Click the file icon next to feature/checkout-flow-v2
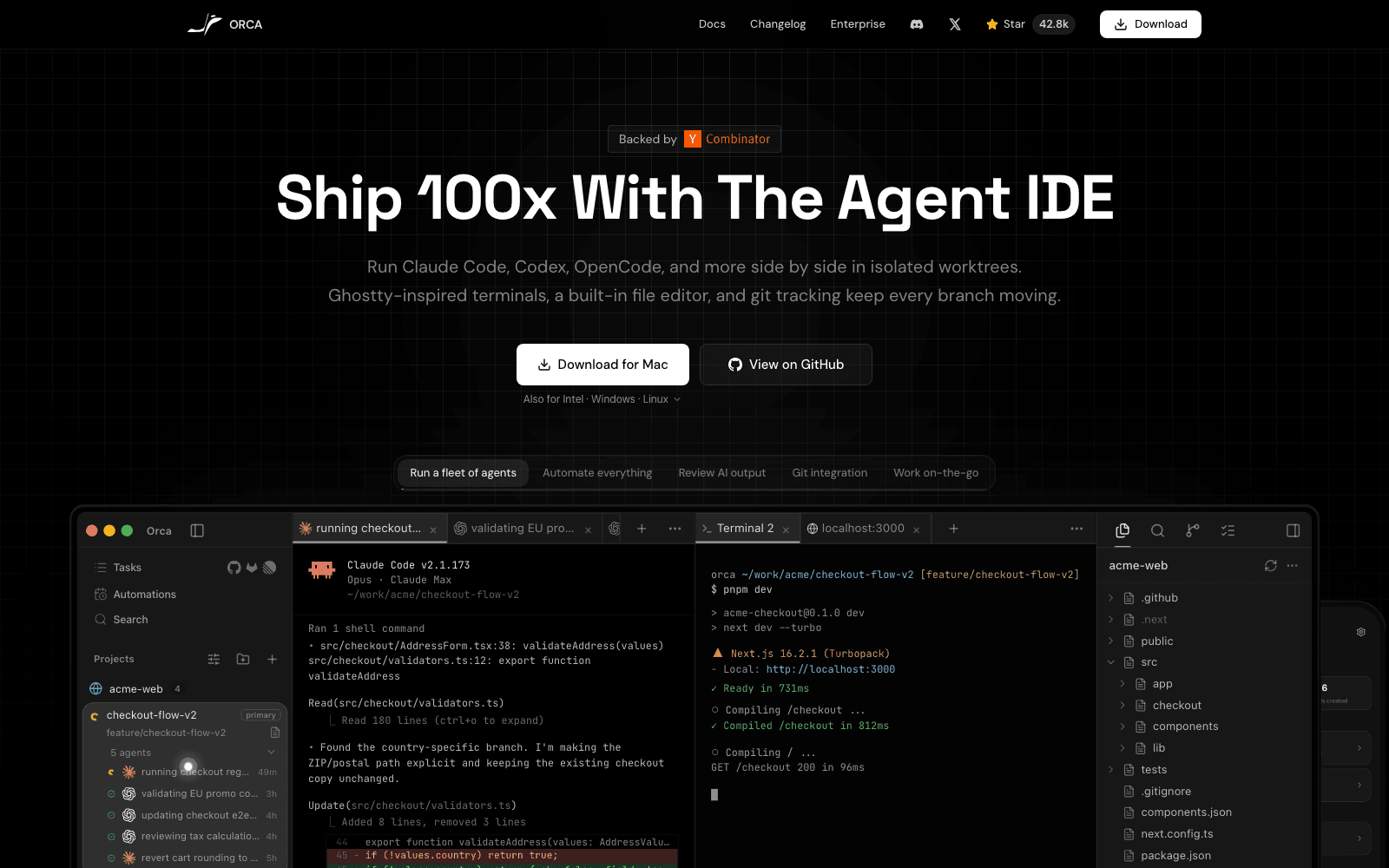 [x=275, y=733]
